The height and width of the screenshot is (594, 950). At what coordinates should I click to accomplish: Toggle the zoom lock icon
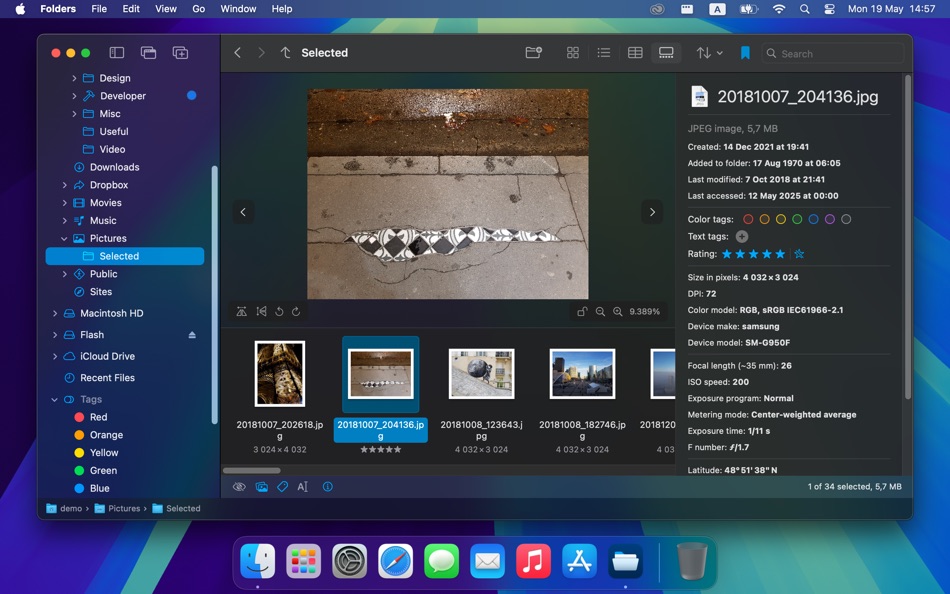582,312
